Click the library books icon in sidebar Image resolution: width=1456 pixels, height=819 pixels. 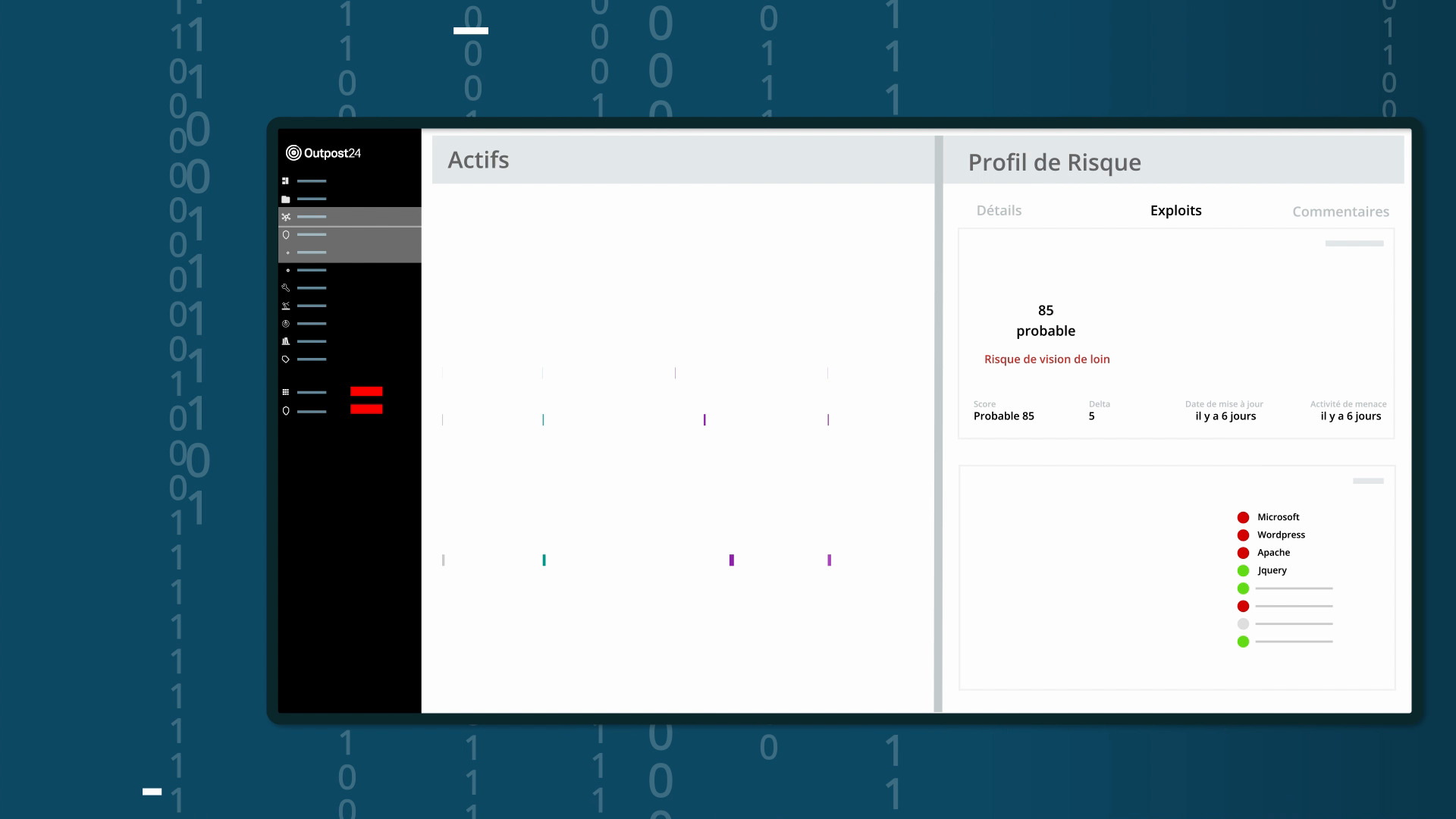point(286,342)
